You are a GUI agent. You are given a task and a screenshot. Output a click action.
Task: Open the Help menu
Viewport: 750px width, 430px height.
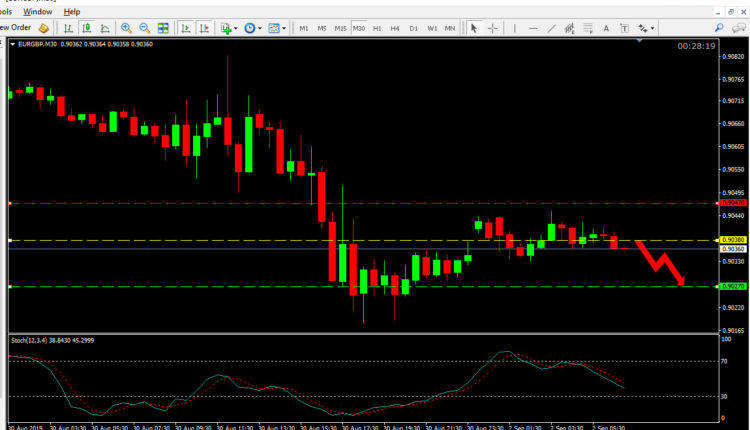point(72,11)
